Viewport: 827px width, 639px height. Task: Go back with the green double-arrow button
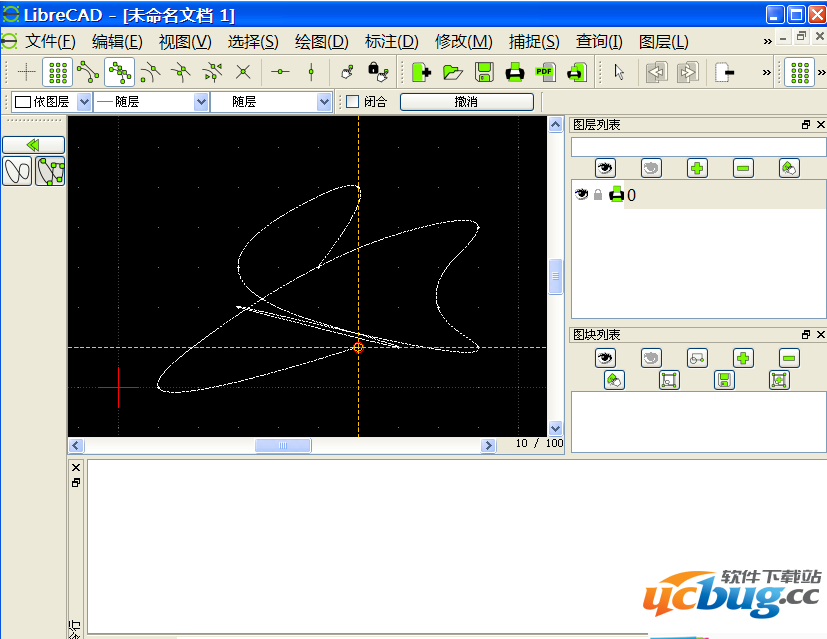tap(34, 145)
